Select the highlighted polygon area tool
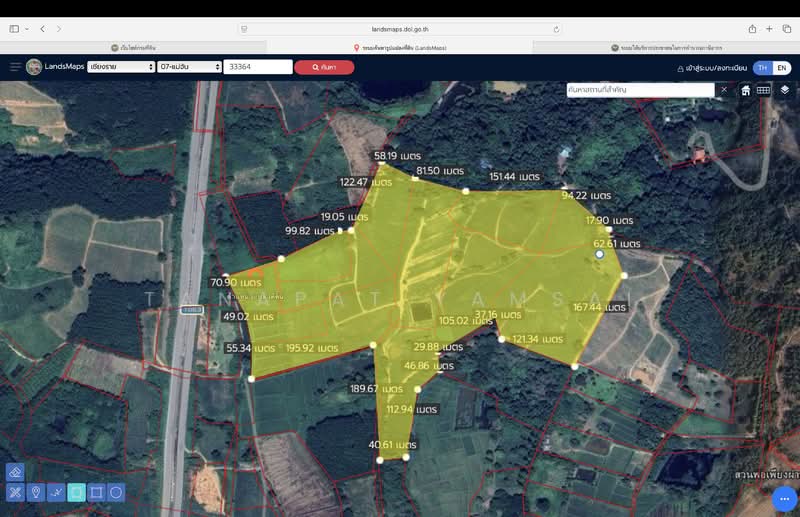The width and height of the screenshot is (800, 517). (76, 492)
